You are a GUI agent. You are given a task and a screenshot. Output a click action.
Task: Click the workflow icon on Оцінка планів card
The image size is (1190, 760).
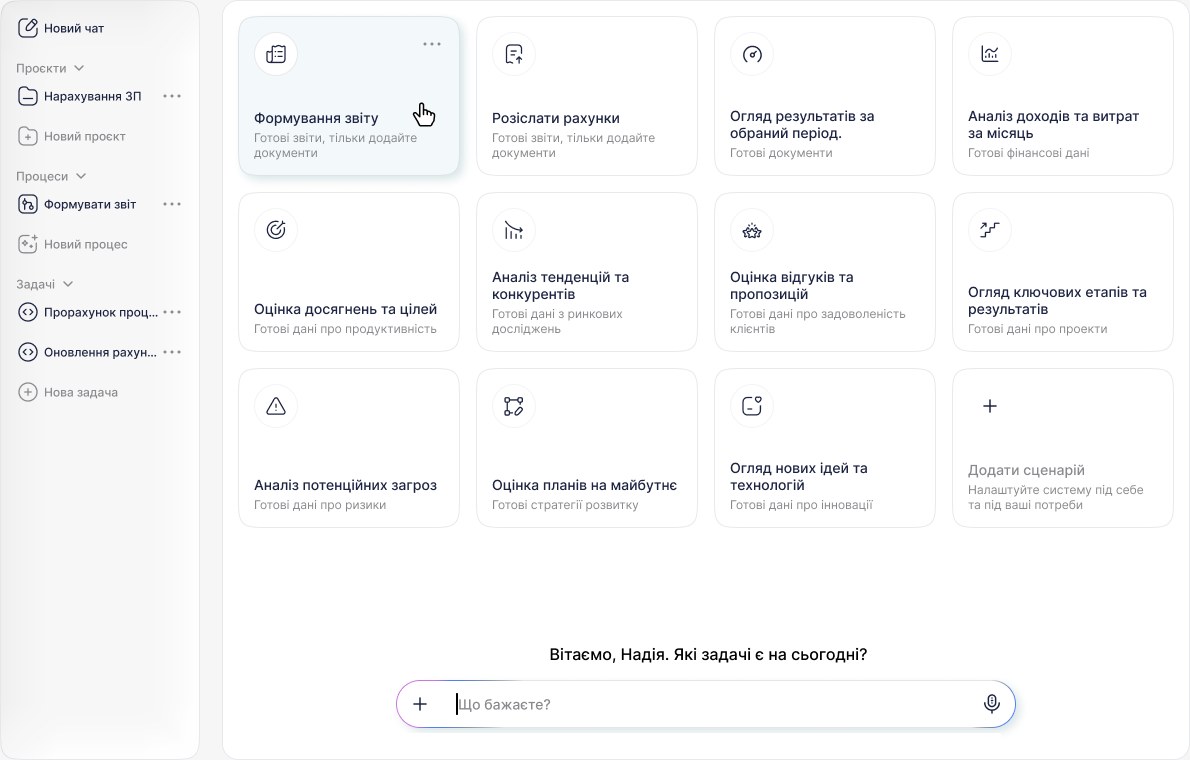coord(514,406)
